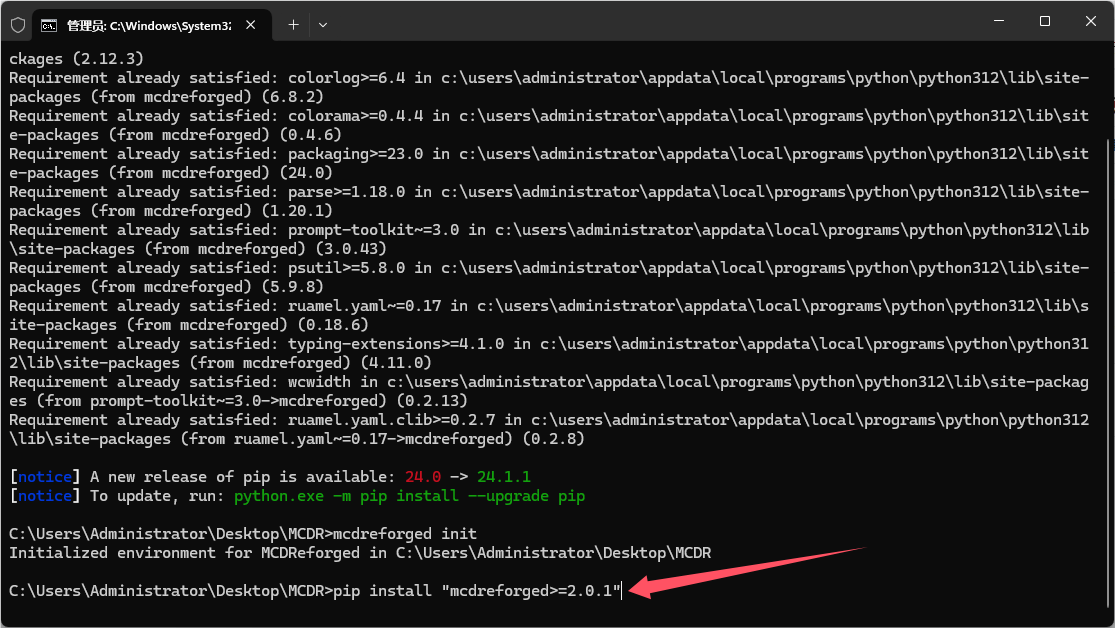The image size is (1115, 628).
Task: Click the "wcwidth" requirement text
Action: point(319,381)
